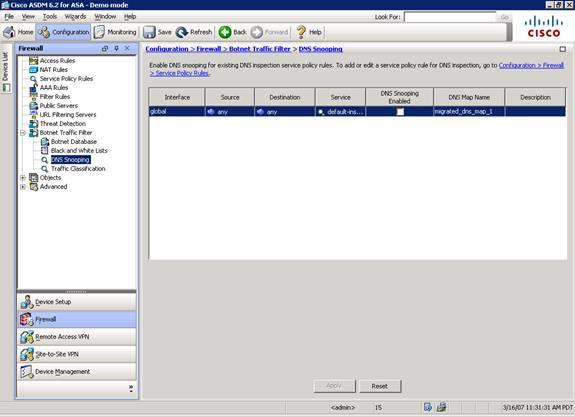Click the global interface cell
The height and width of the screenshot is (417, 575).
point(177,111)
